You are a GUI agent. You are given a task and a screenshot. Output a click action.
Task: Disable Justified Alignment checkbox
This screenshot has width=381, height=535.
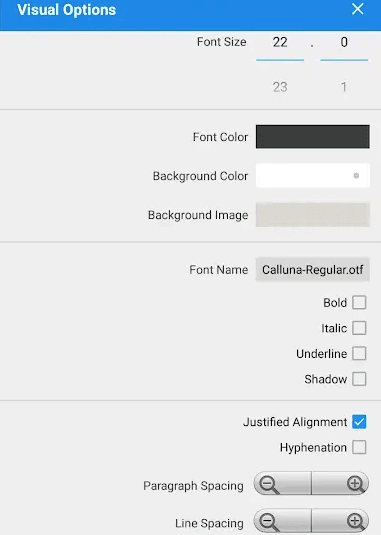(359, 422)
